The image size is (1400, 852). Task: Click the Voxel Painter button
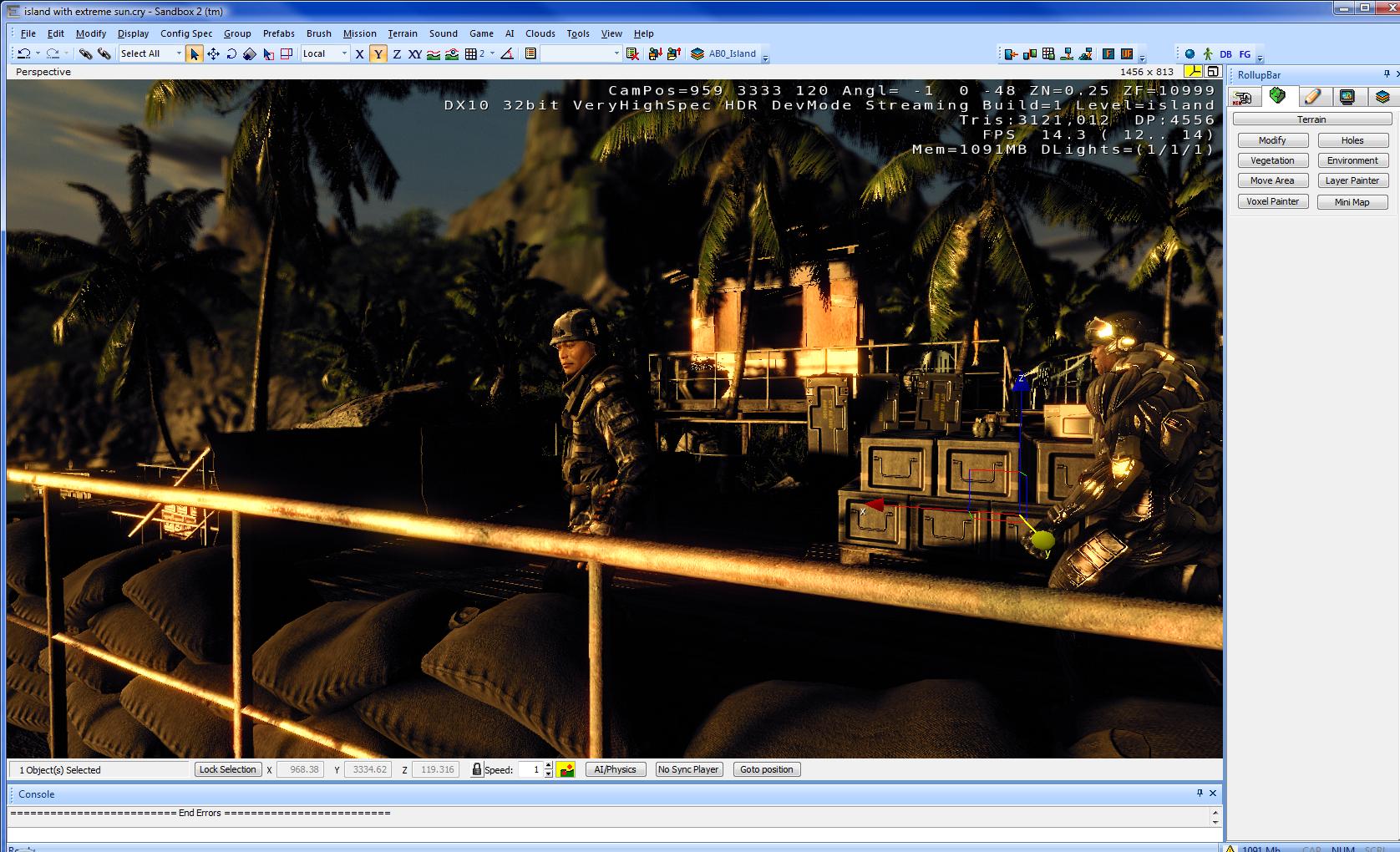coord(1272,201)
